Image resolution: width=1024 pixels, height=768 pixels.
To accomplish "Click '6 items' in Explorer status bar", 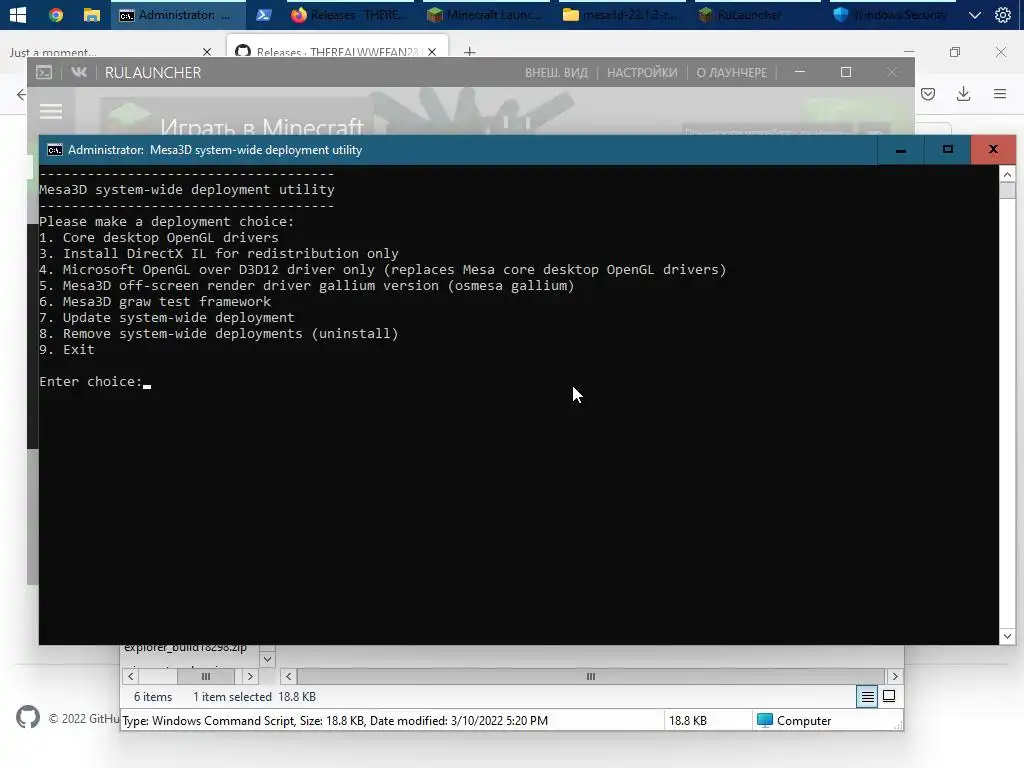I will coord(153,697).
